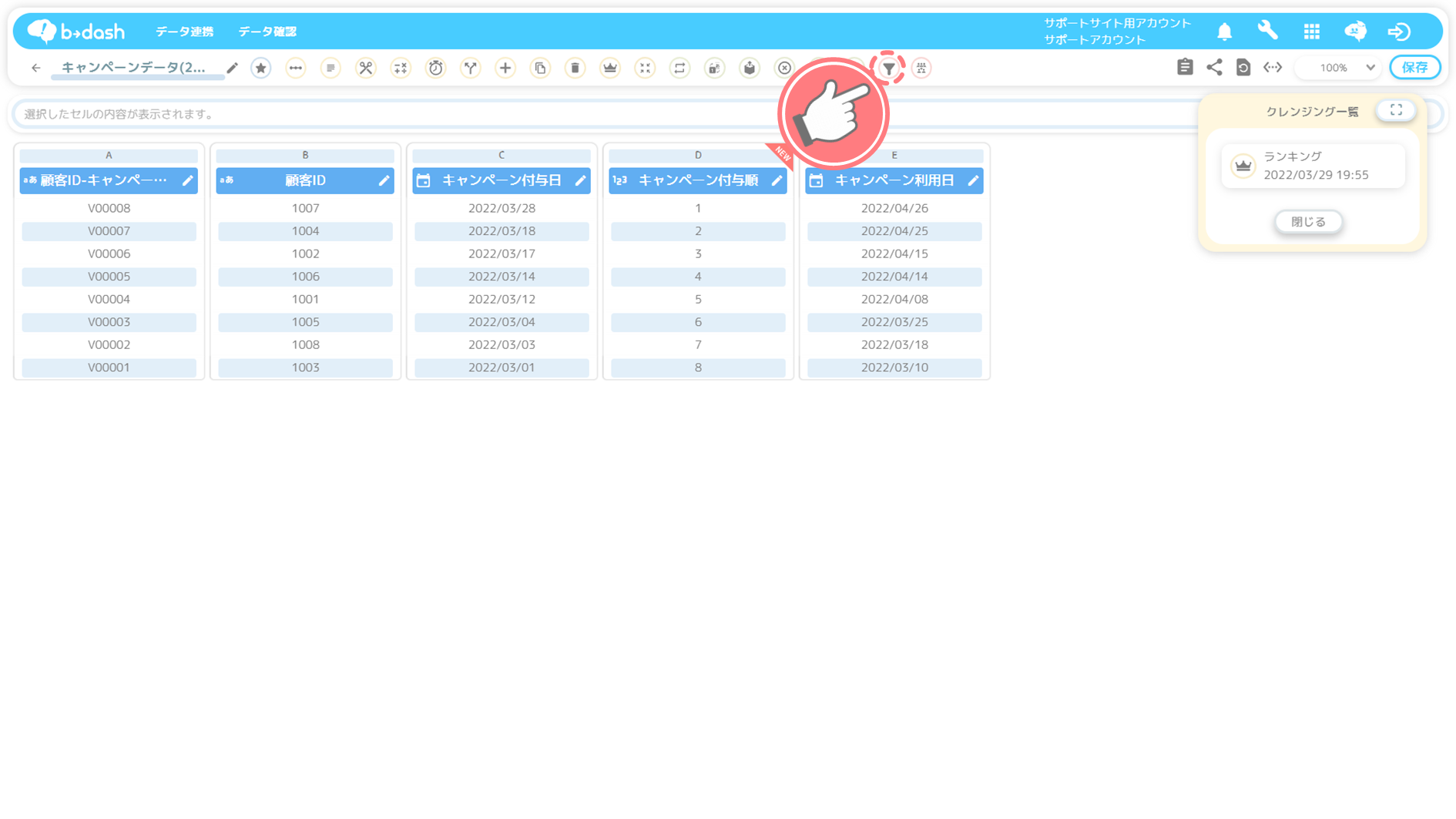This screenshot has height=819, width=1456.
Task: Click the arithmetic calculation icon
Action: 401,68
